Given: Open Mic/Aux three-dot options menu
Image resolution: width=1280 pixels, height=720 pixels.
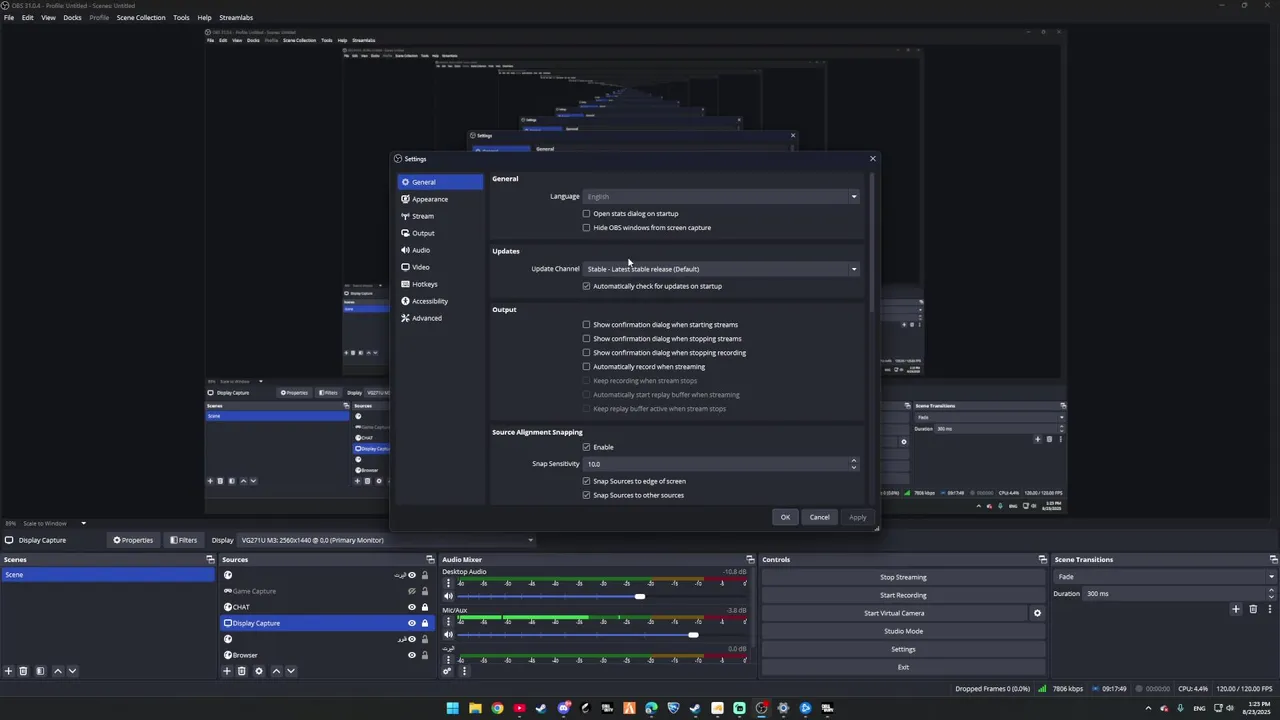Looking at the screenshot, I should (x=448, y=621).
